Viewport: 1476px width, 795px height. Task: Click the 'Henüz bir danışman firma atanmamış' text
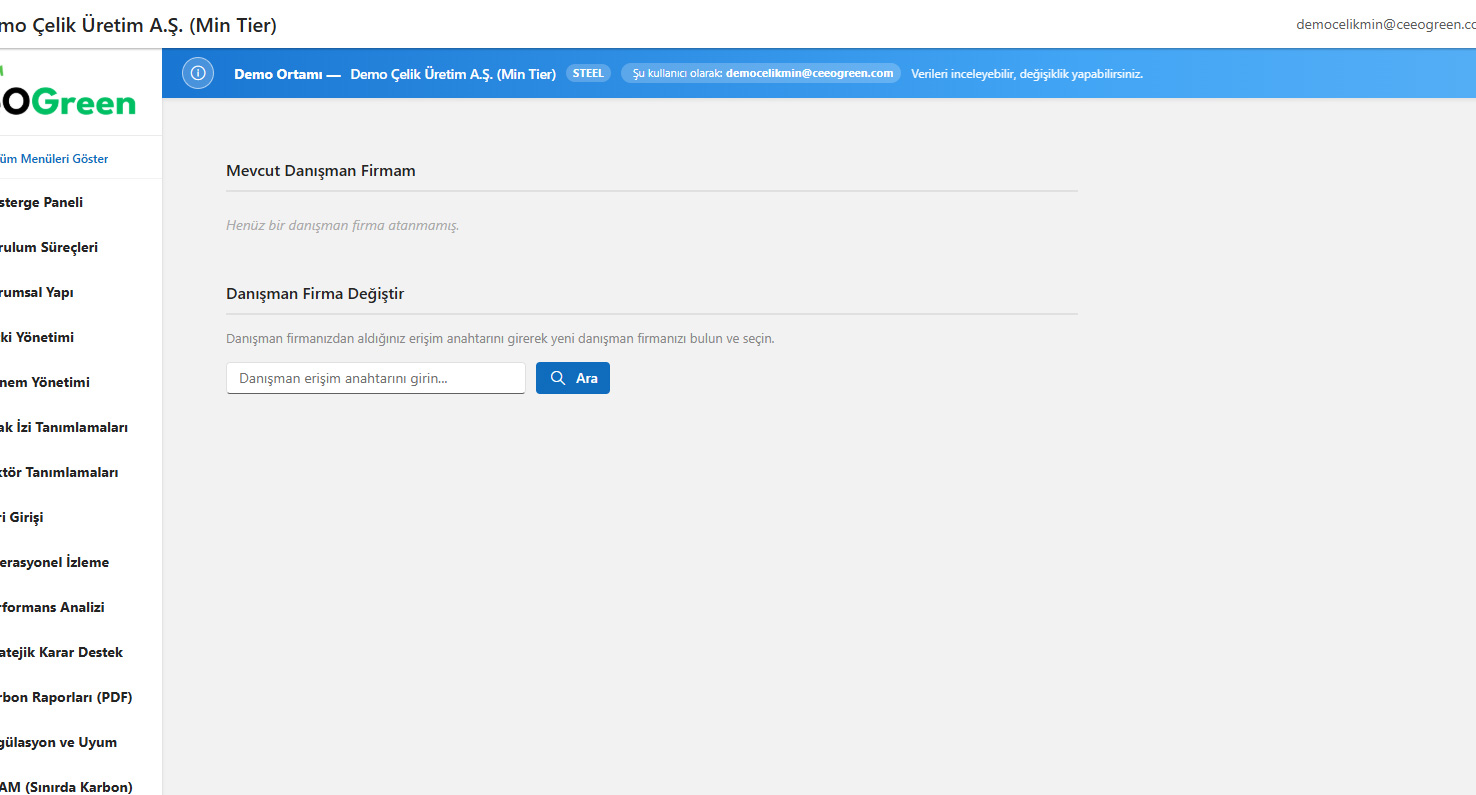(343, 225)
